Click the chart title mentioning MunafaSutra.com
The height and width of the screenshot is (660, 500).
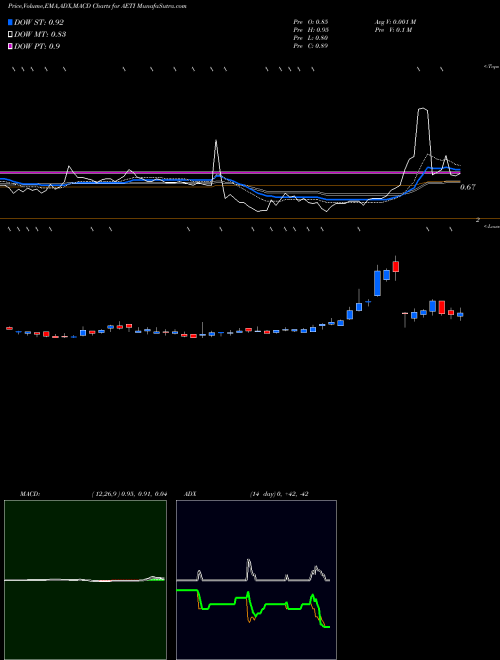(x=97, y=6)
